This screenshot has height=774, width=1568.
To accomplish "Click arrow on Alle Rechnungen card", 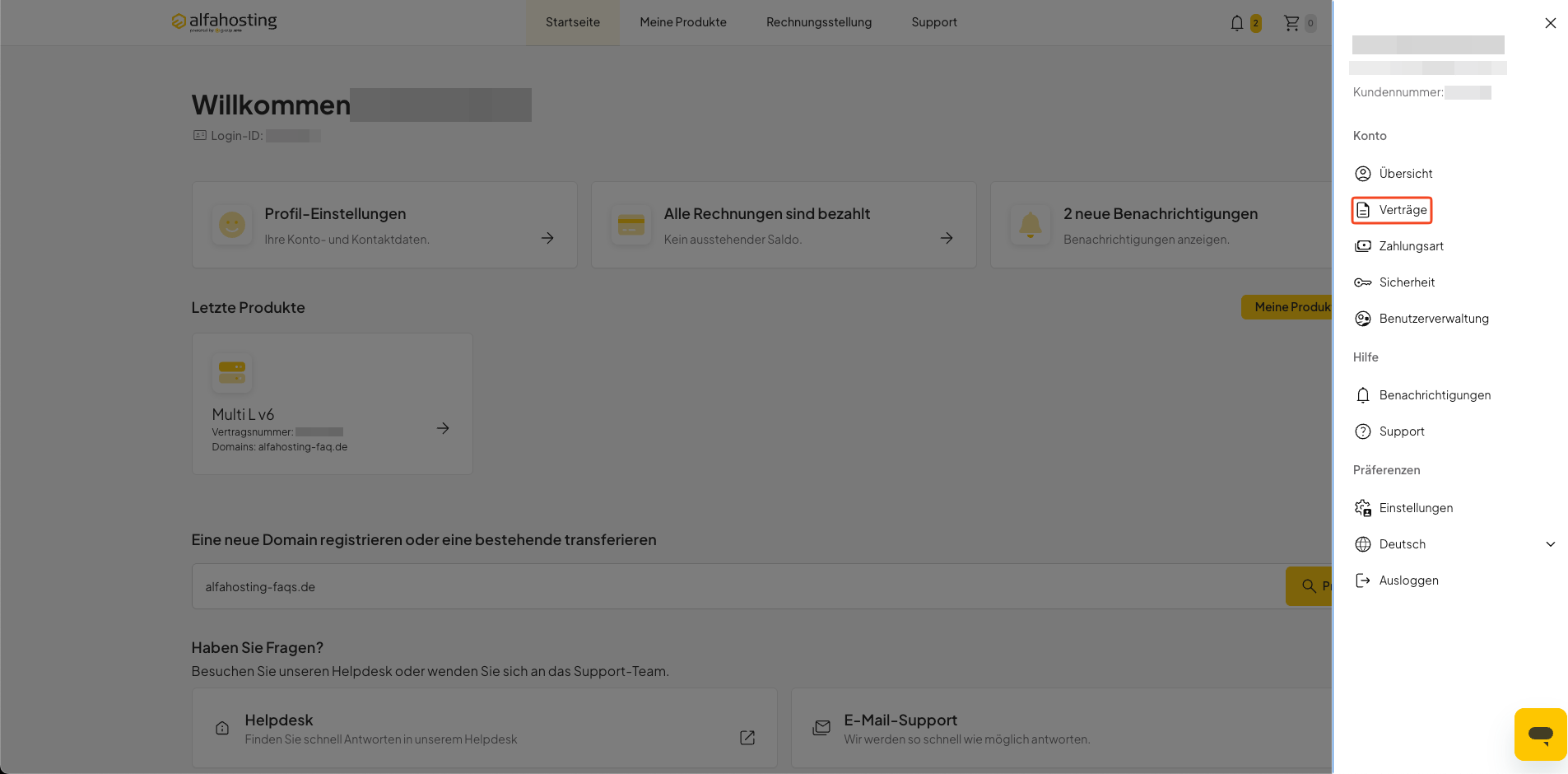I will point(947,238).
